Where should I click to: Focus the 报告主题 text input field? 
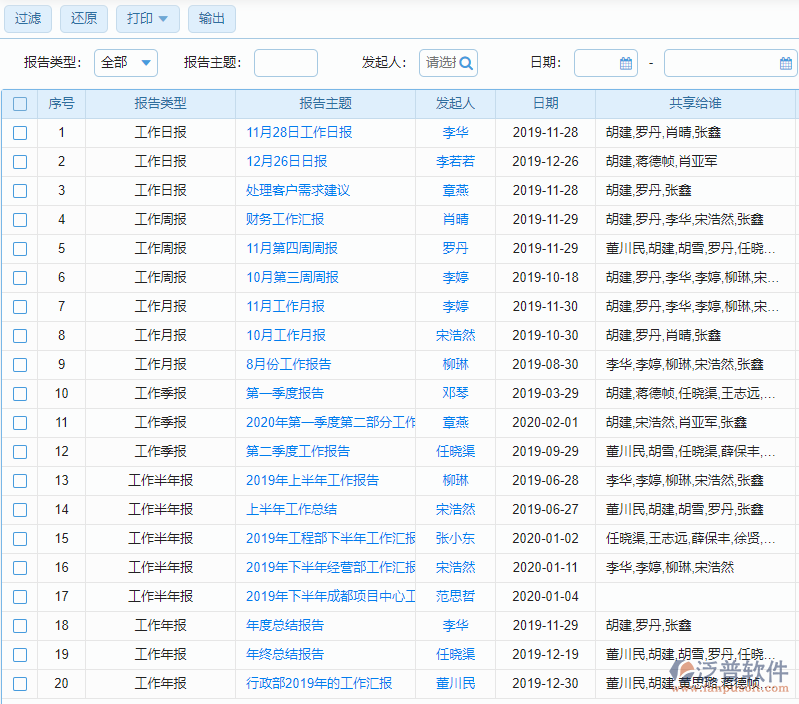click(285, 63)
